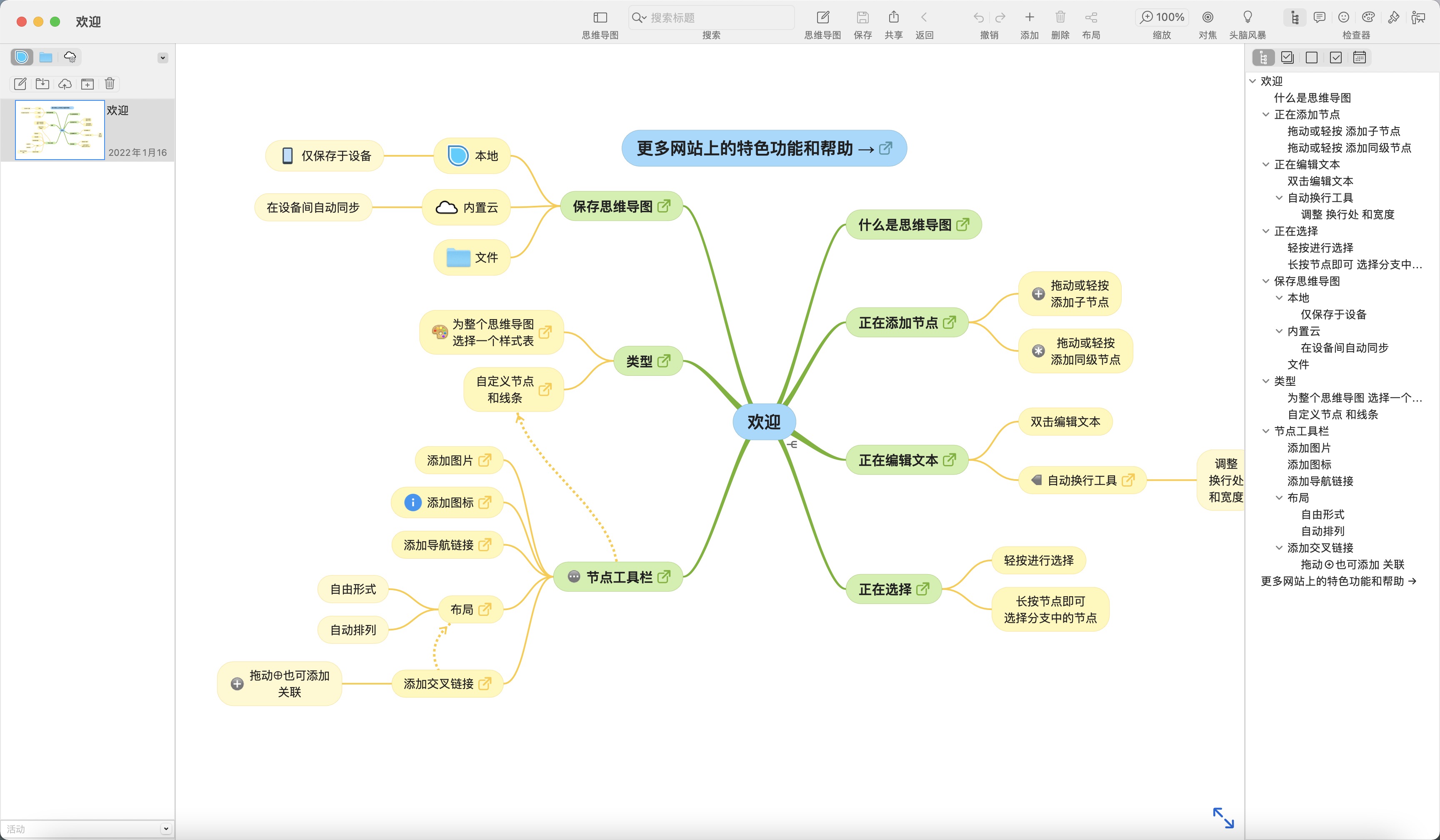Viewport: 1440px width, 840px height.
Task: Click the back (返回) arrow
Action: coord(924,18)
